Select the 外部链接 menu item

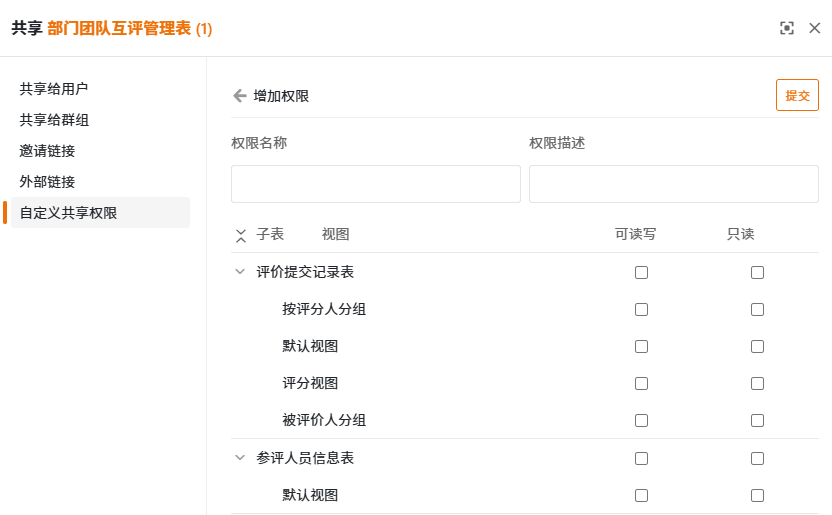pos(47,182)
